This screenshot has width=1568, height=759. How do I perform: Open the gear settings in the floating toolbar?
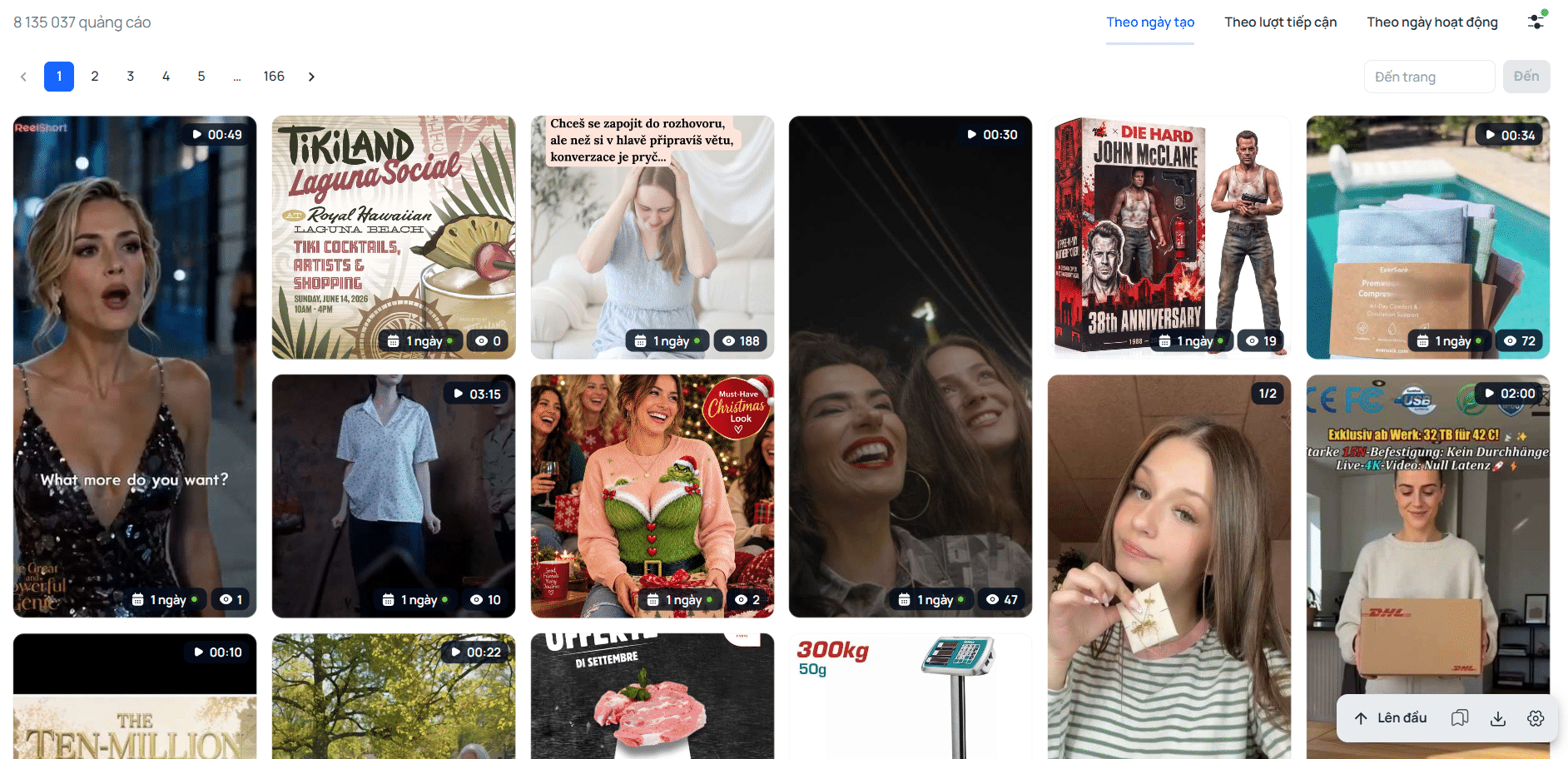pyautogui.click(x=1536, y=718)
